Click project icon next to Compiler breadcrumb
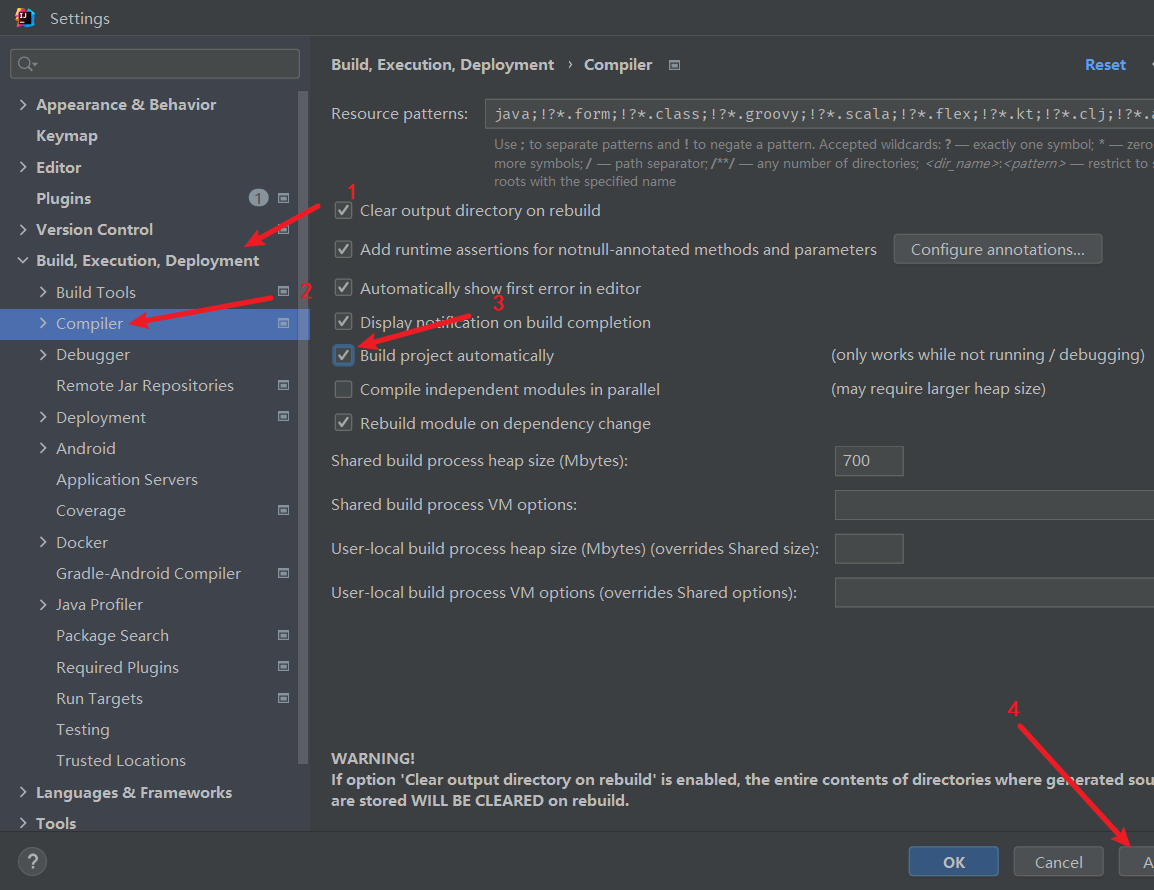The image size is (1154, 890). pos(674,65)
